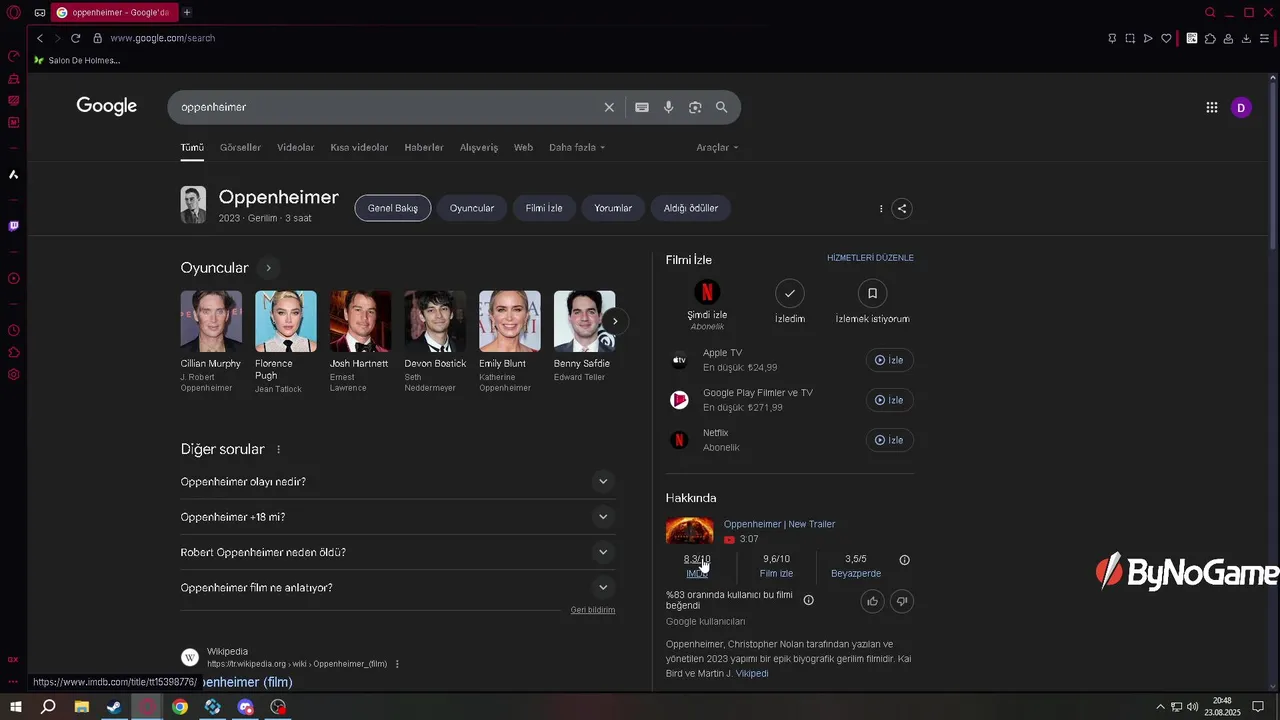1280x720 pixels.
Task: Open Steam from the taskbar
Action: [114, 707]
